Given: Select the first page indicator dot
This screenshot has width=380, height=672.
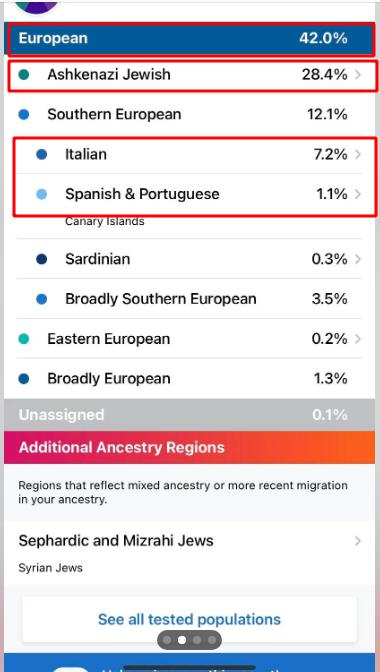Looking at the screenshot, I should pos(167,640).
